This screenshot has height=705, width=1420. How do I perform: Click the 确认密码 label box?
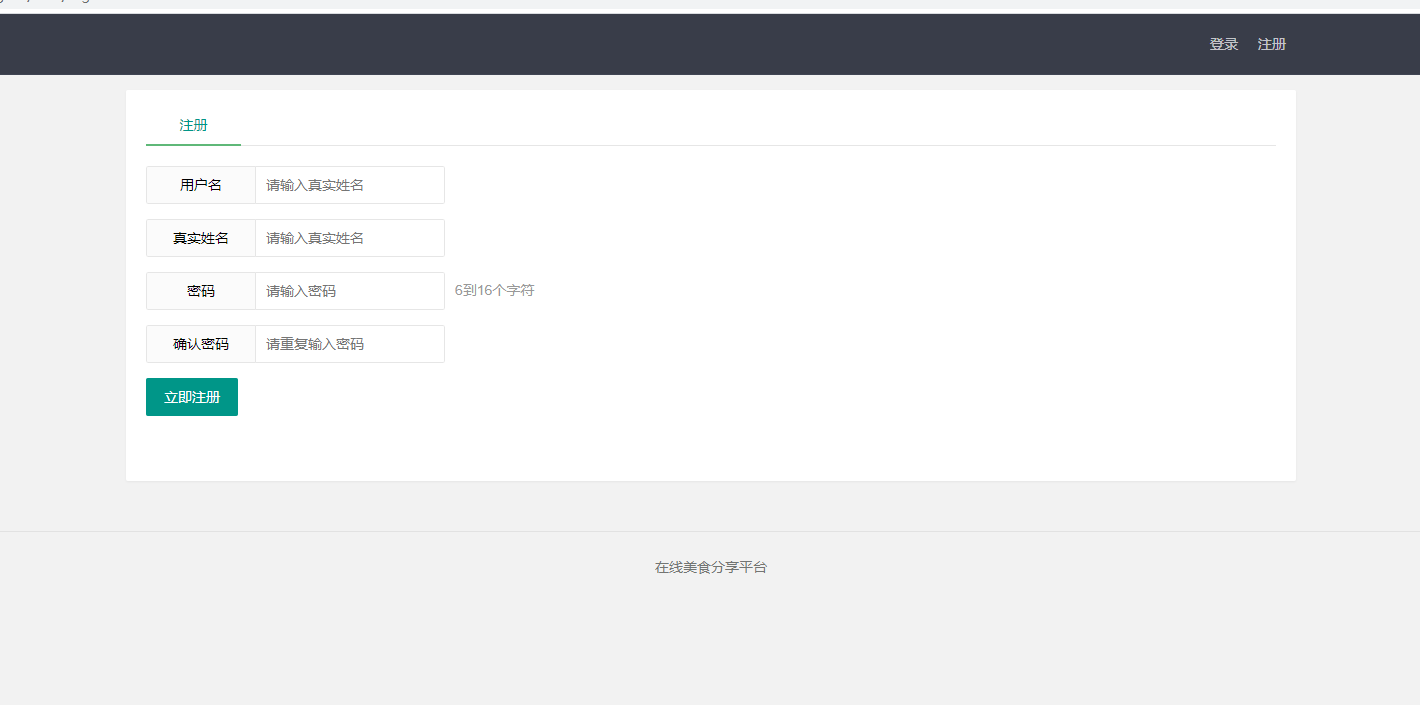201,344
